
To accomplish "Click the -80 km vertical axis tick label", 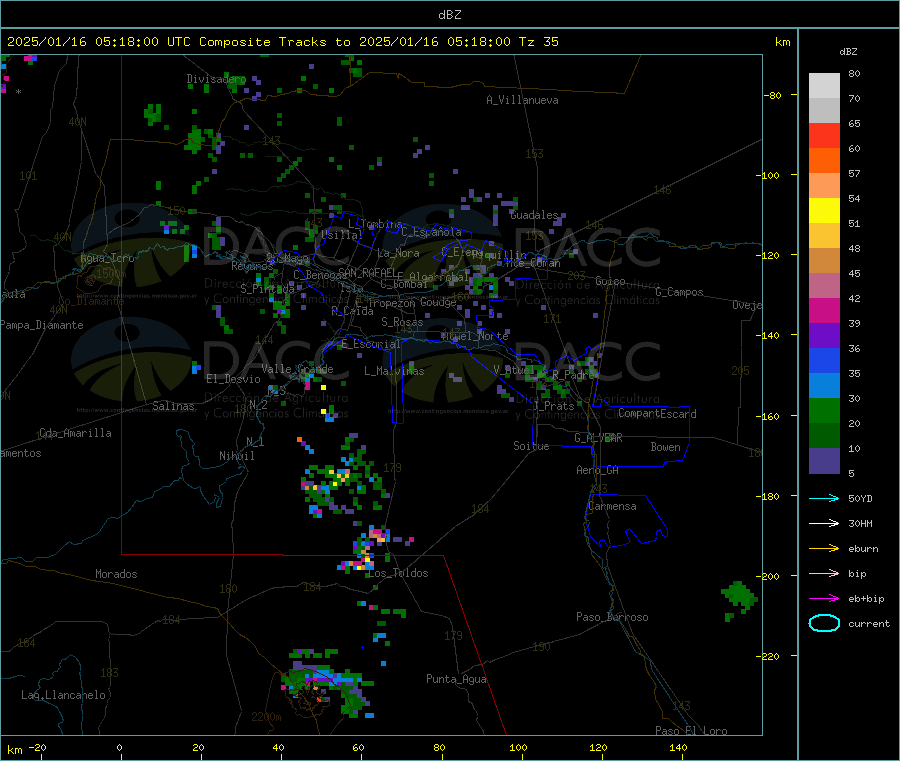I will pyautogui.click(x=773, y=95).
